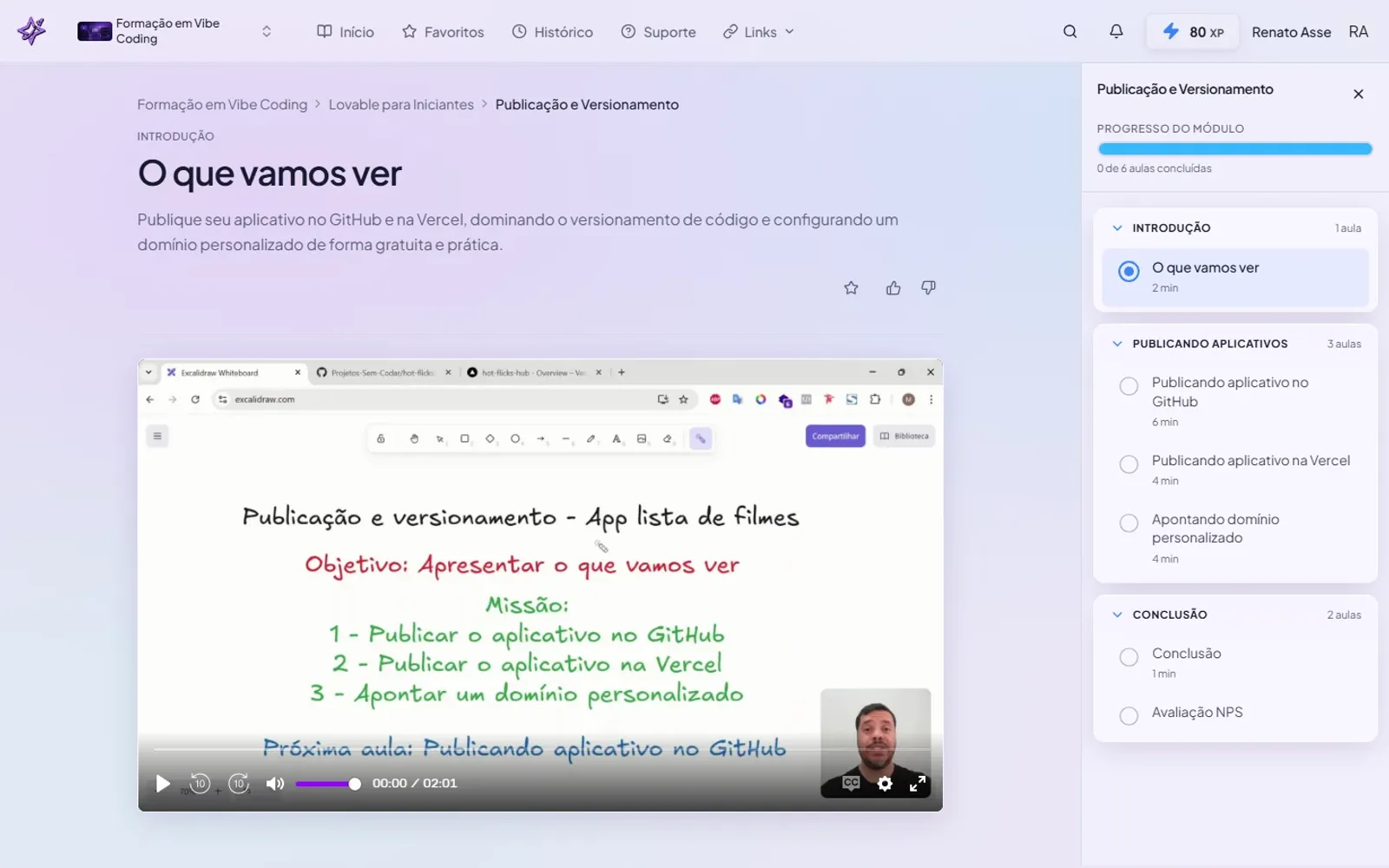Enter fullscreen video mode

(x=918, y=784)
